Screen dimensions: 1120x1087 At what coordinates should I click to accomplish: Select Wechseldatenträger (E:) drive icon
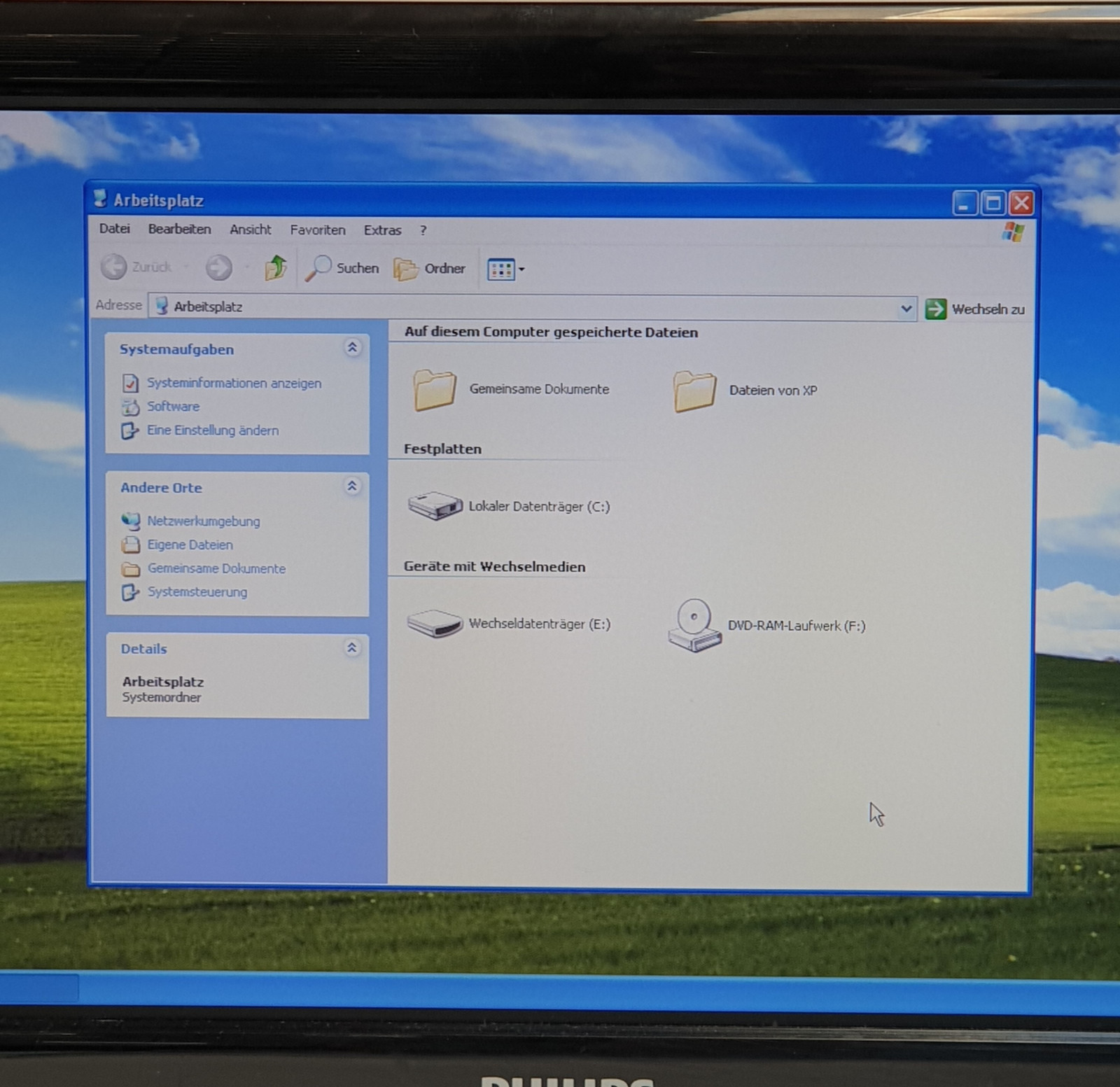click(435, 623)
